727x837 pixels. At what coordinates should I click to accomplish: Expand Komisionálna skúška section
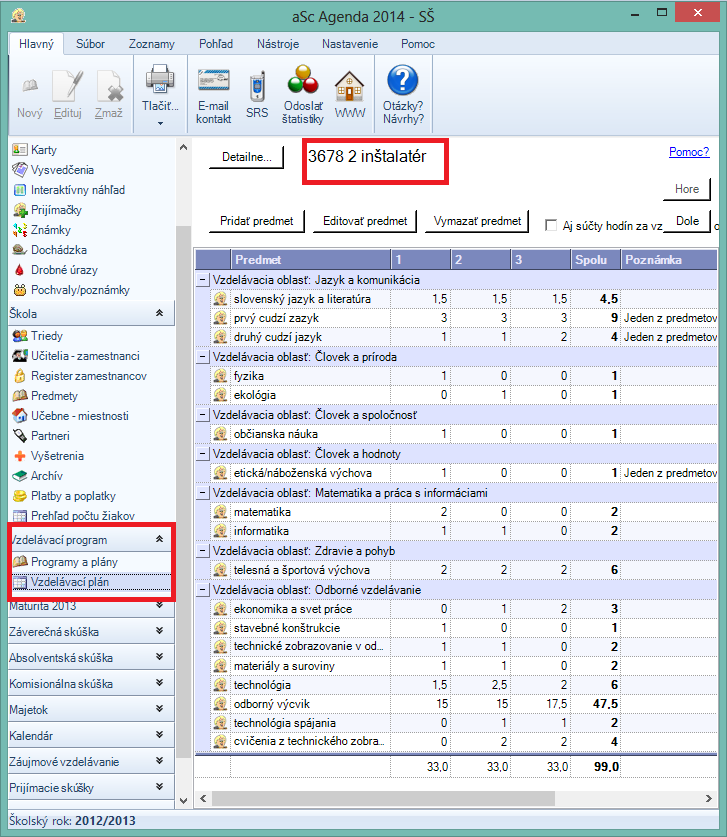159,683
